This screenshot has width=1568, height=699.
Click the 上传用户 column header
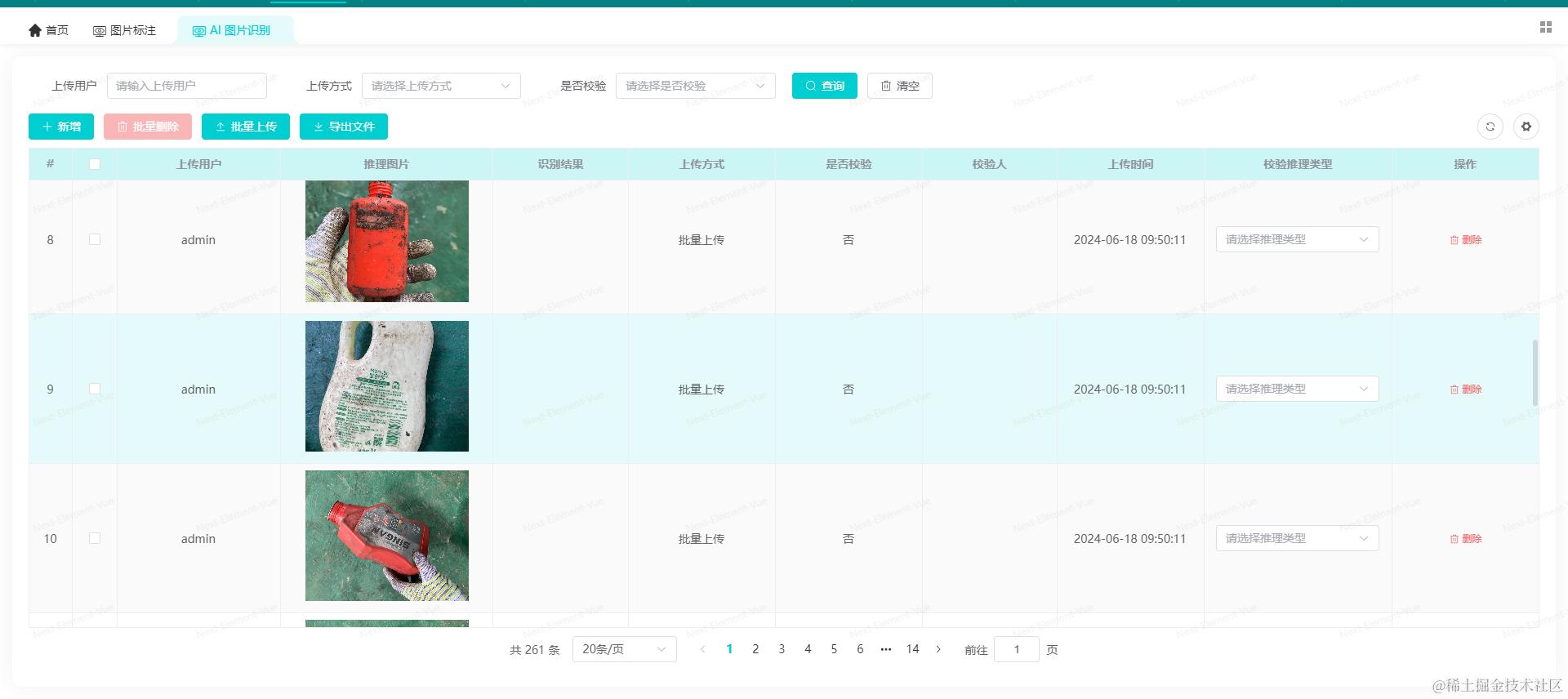(198, 164)
